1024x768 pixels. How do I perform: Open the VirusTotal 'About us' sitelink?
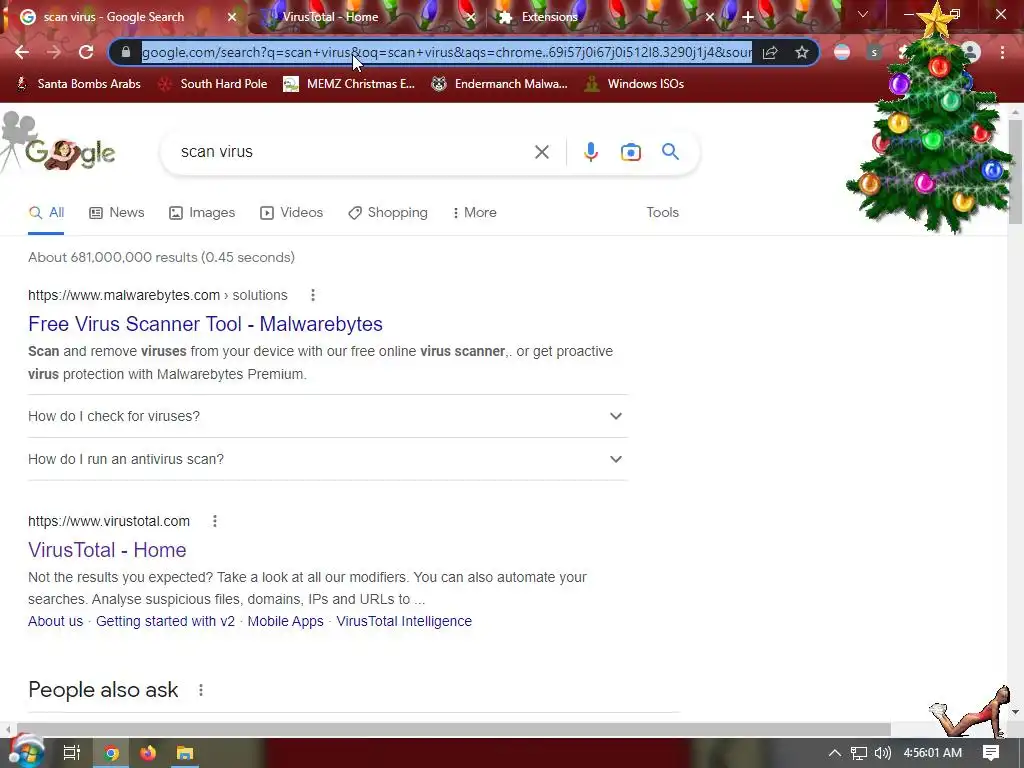[56, 621]
